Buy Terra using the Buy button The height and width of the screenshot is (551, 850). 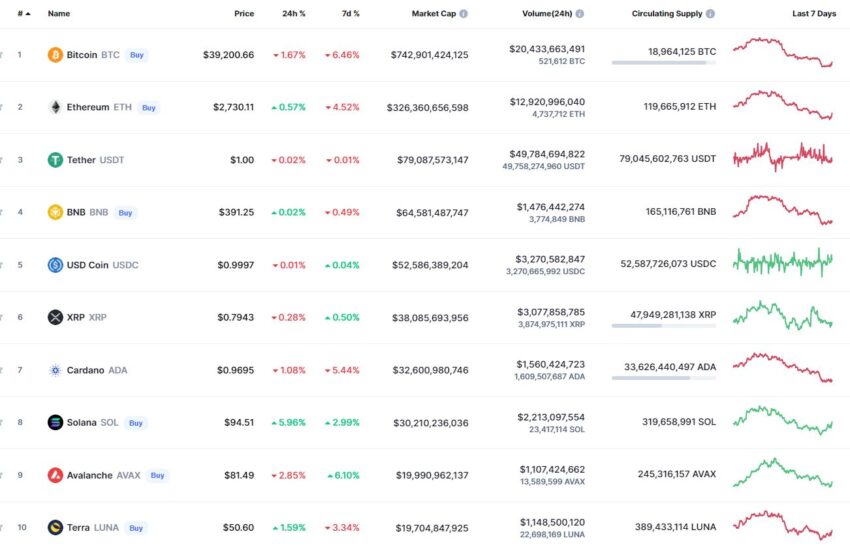point(136,528)
